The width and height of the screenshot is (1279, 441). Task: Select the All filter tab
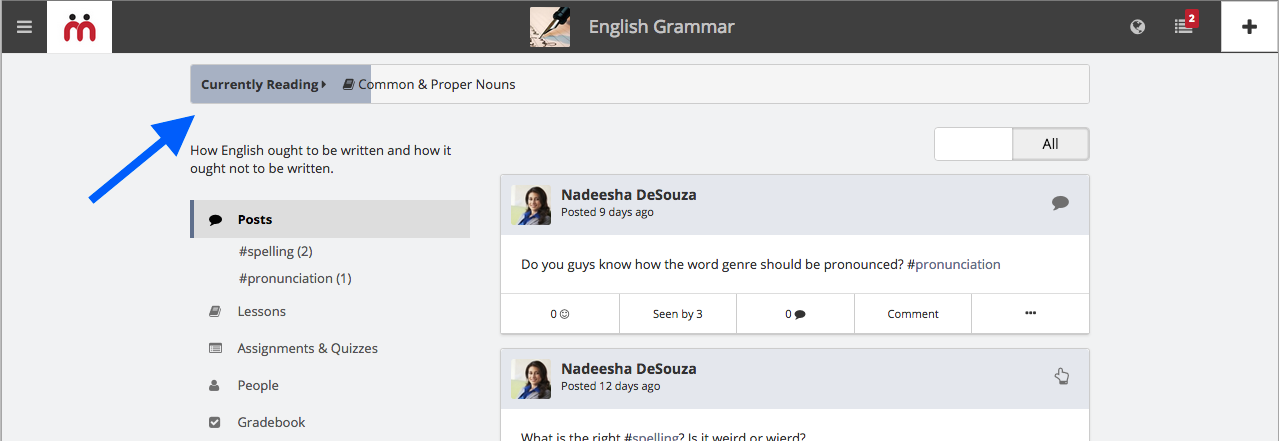(1050, 144)
